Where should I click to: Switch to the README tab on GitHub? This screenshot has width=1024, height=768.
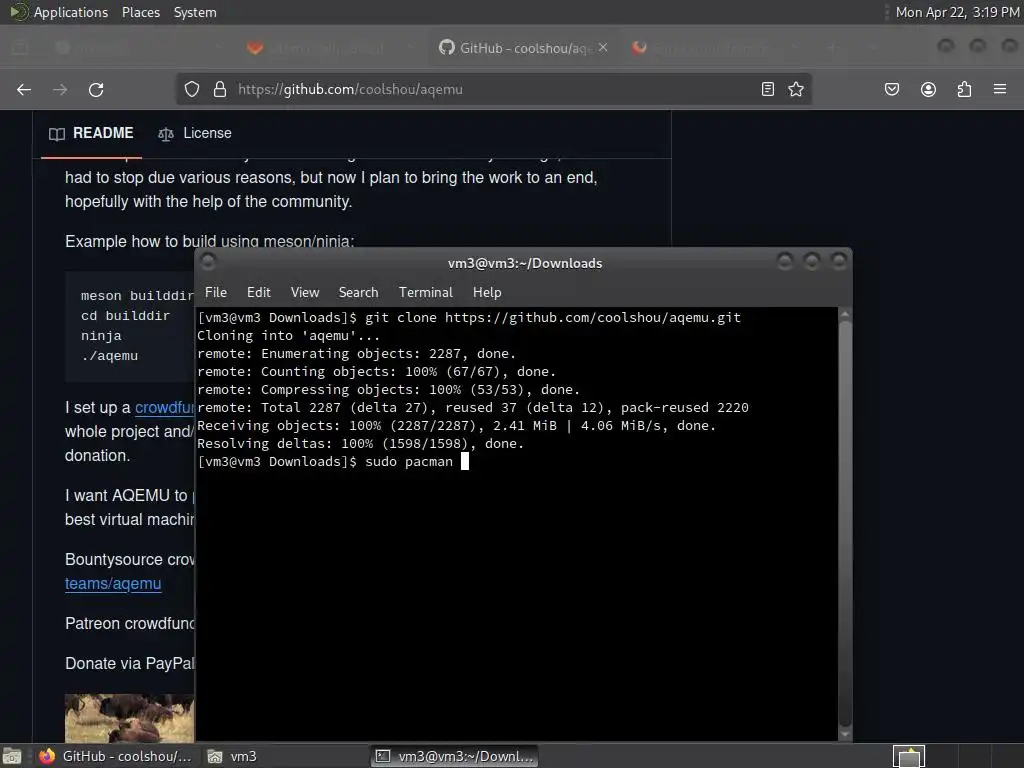[91, 133]
